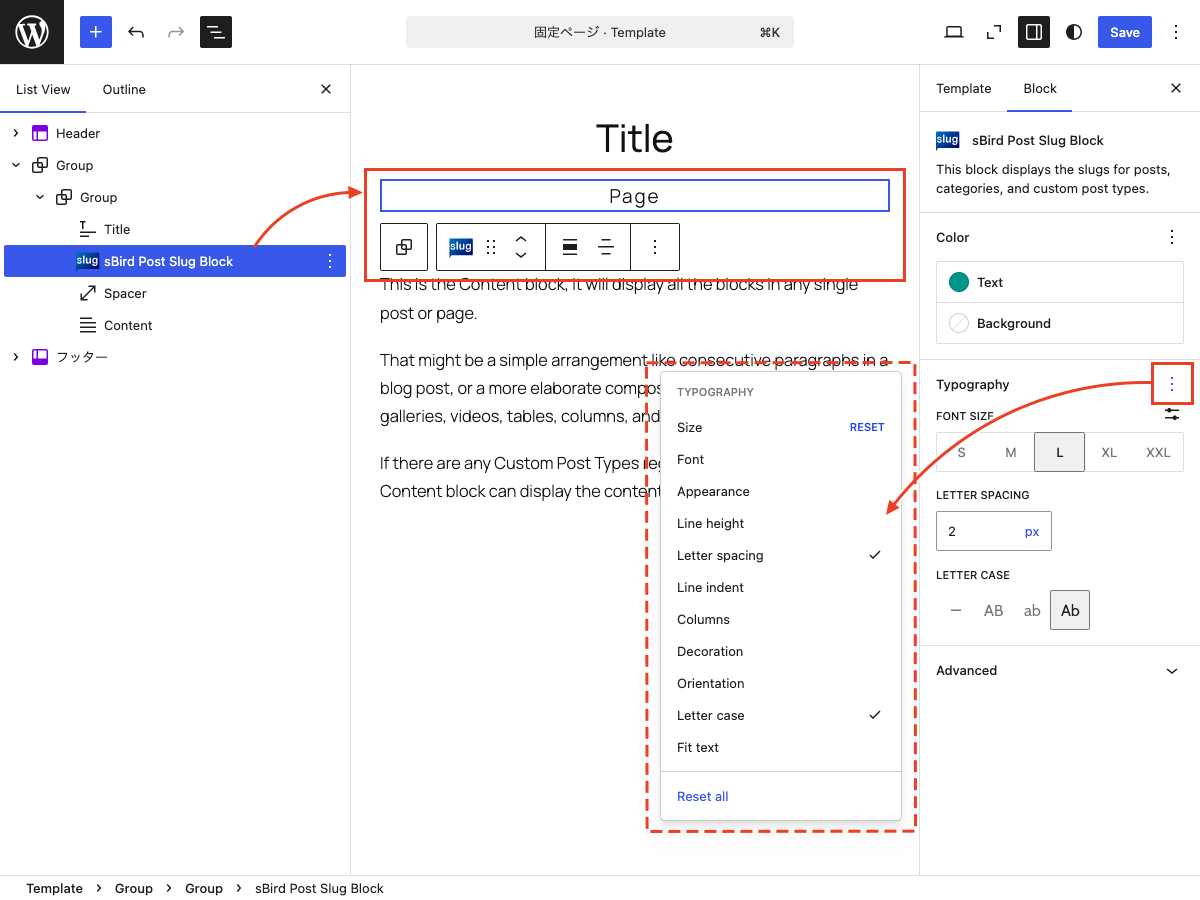Set letter case to uppercase AB

(993, 610)
